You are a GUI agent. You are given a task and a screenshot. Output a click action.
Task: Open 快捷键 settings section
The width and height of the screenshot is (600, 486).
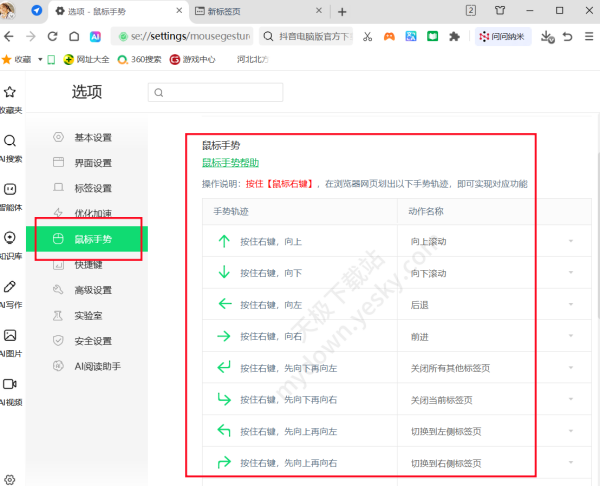tap(88, 264)
